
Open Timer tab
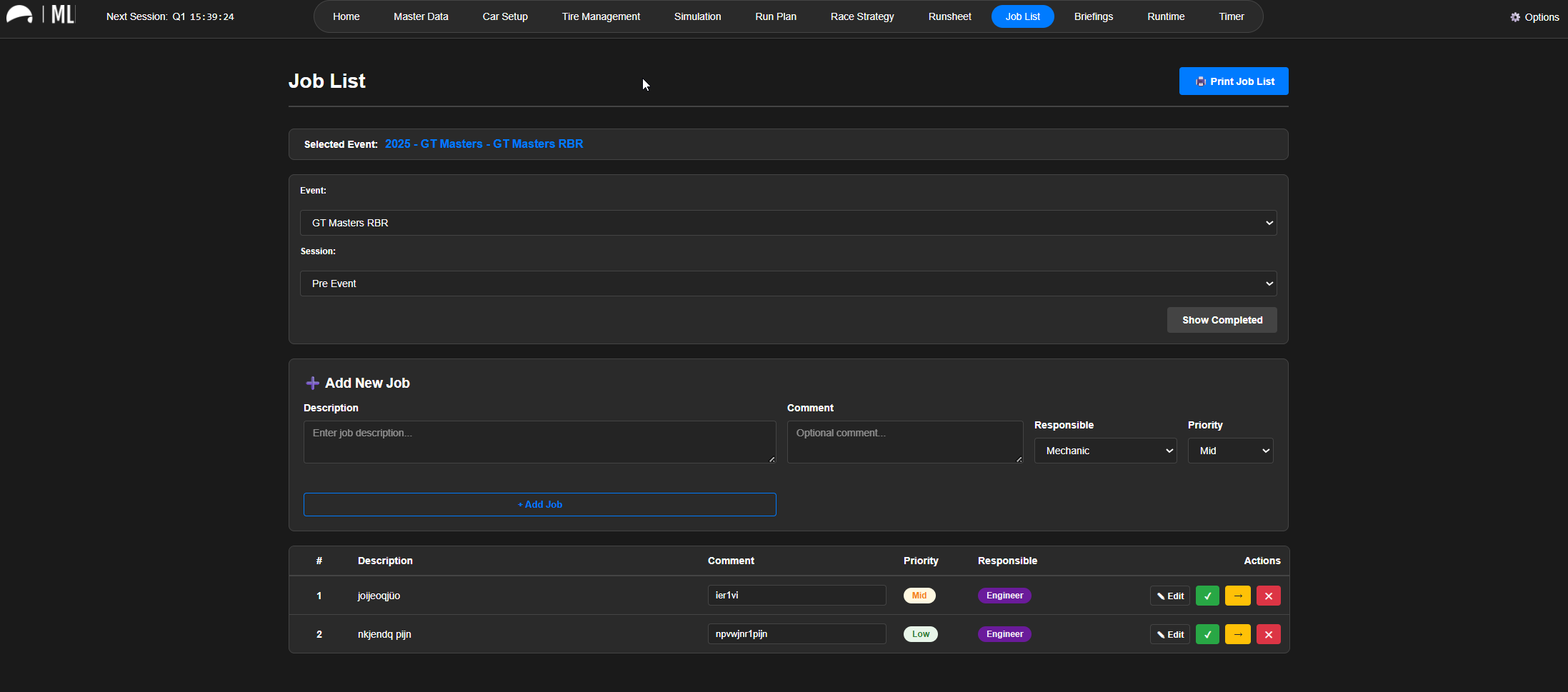(1232, 16)
